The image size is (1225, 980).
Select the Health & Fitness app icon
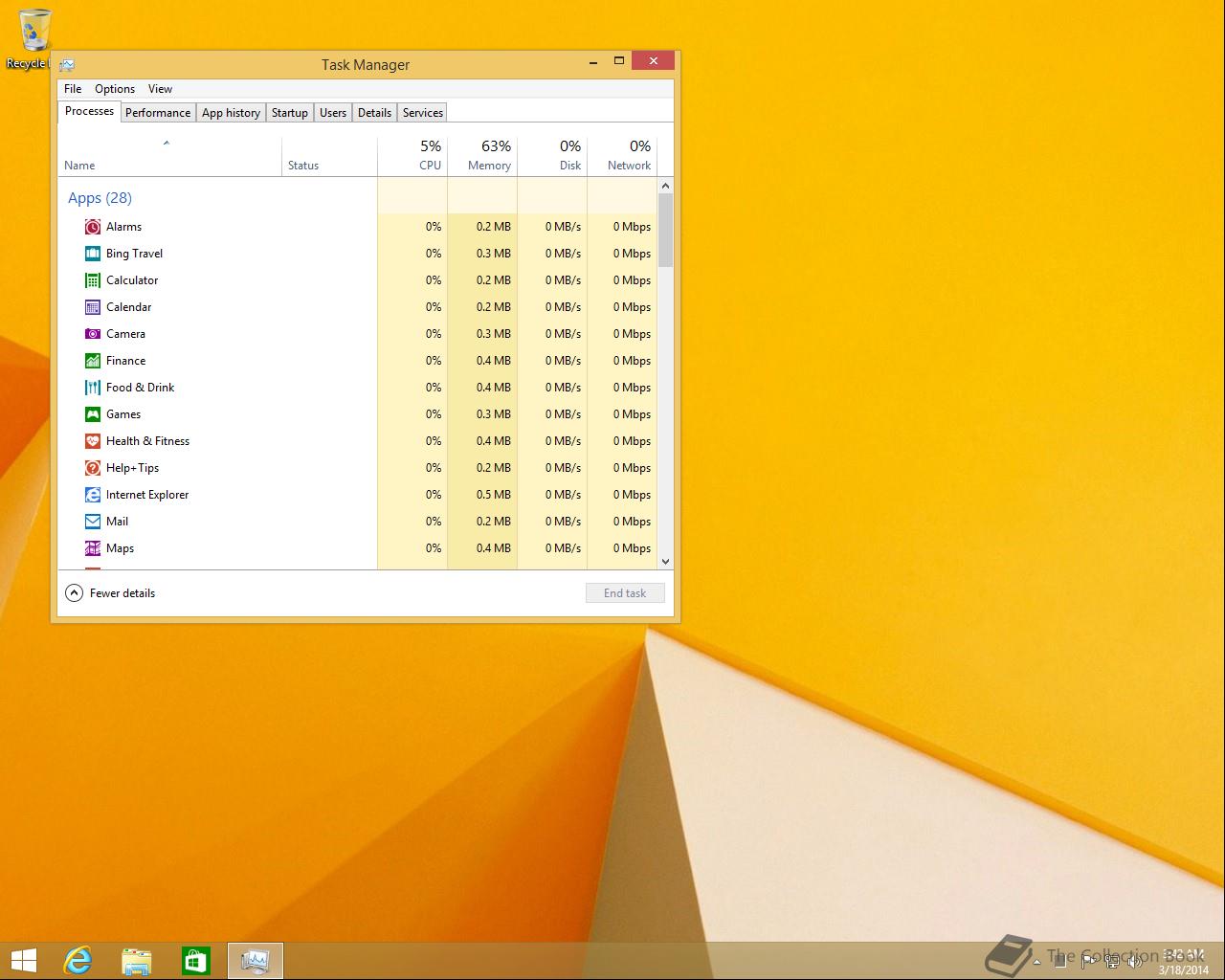click(x=93, y=441)
